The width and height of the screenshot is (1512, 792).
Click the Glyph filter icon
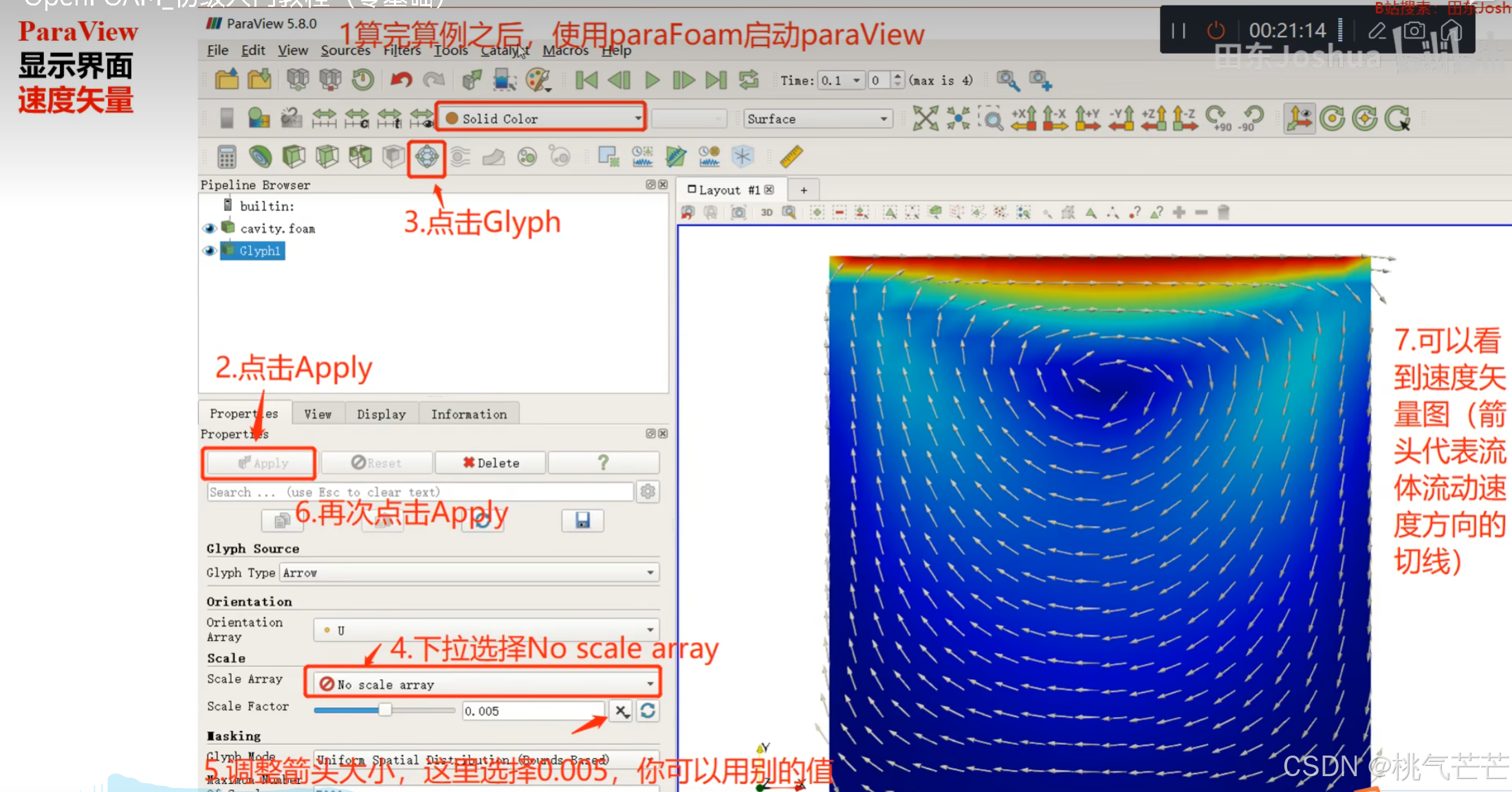[426, 157]
